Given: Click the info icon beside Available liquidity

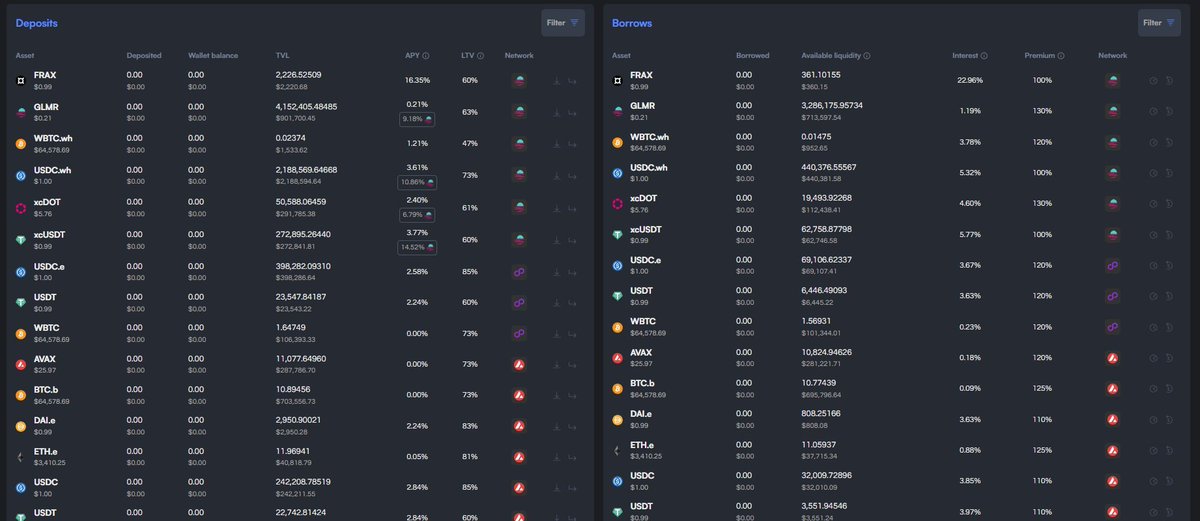Looking at the screenshot, I should coord(867,56).
